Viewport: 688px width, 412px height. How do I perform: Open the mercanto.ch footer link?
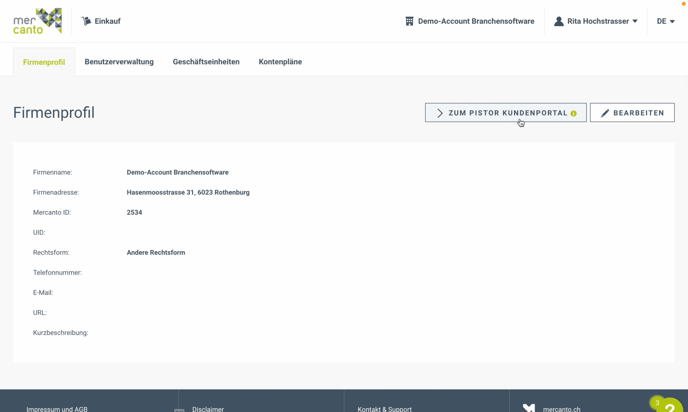click(x=561, y=409)
